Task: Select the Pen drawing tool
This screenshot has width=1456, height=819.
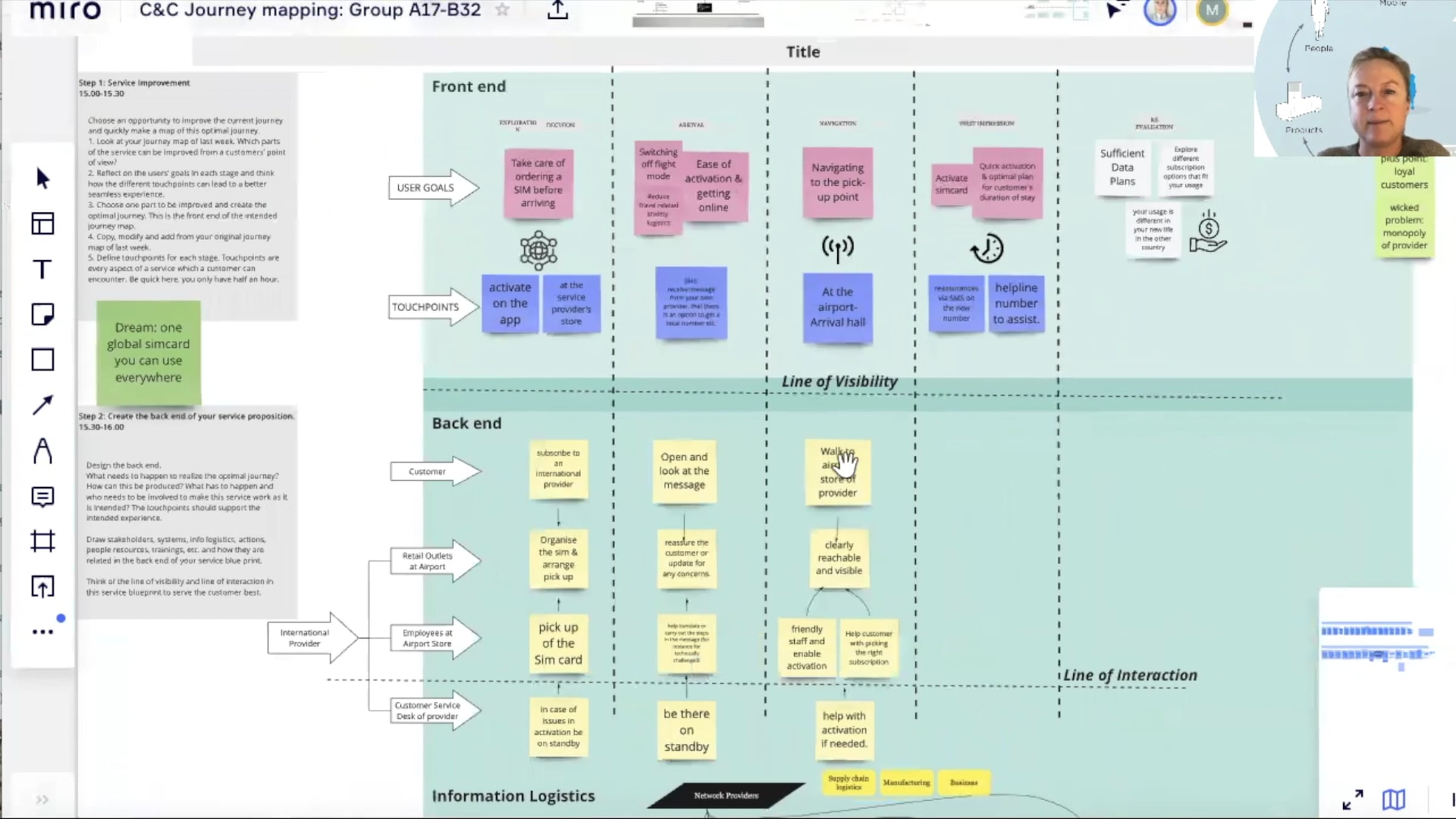Action: [x=42, y=451]
